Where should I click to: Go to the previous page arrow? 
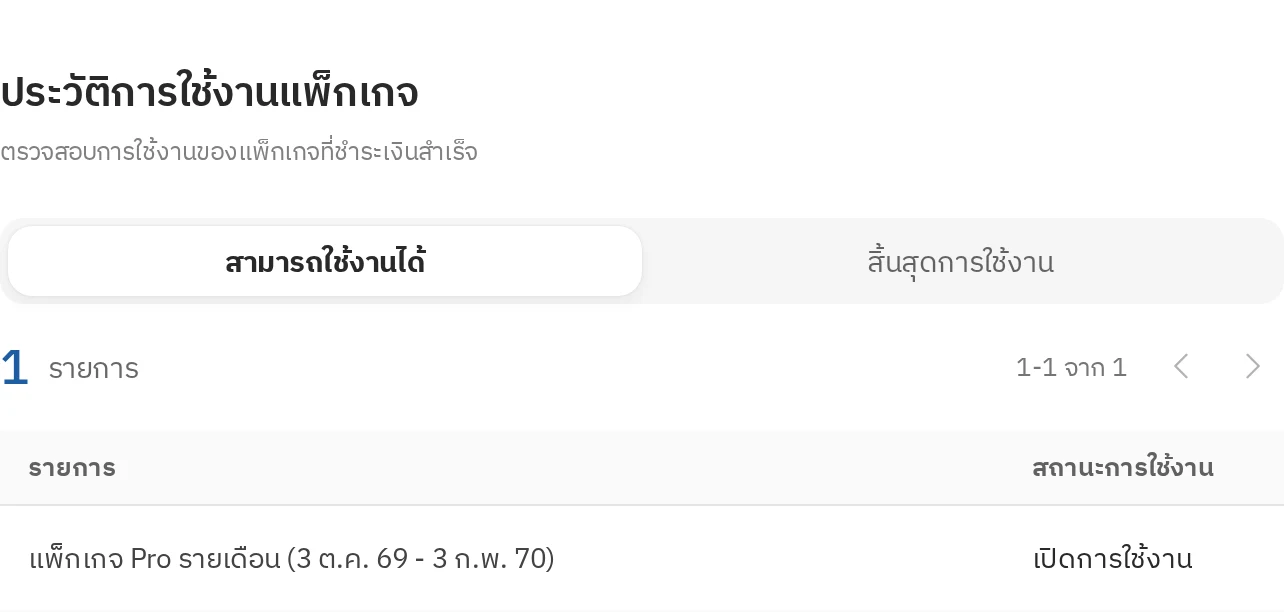(x=1181, y=367)
